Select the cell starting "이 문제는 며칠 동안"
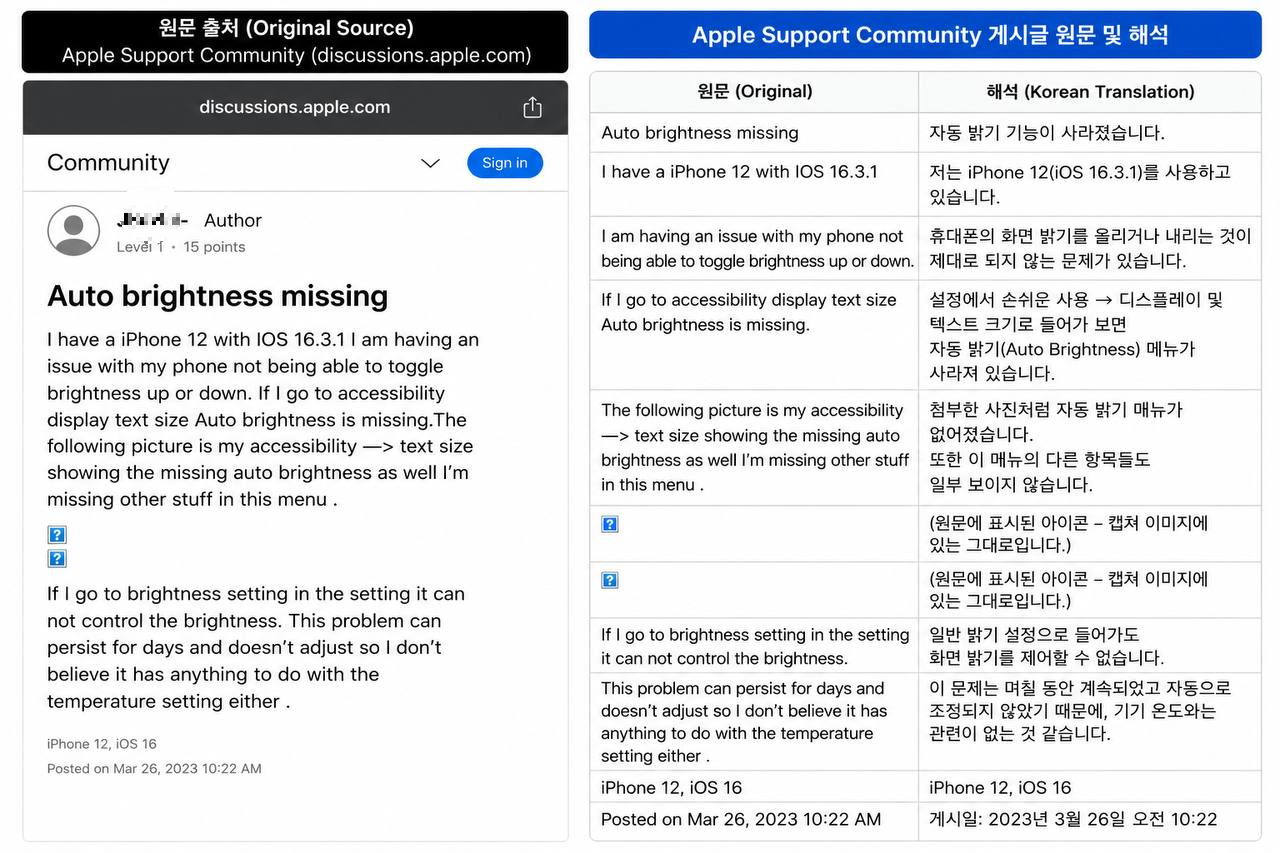The width and height of the screenshot is (1280, 853). tap(1090, 722)
